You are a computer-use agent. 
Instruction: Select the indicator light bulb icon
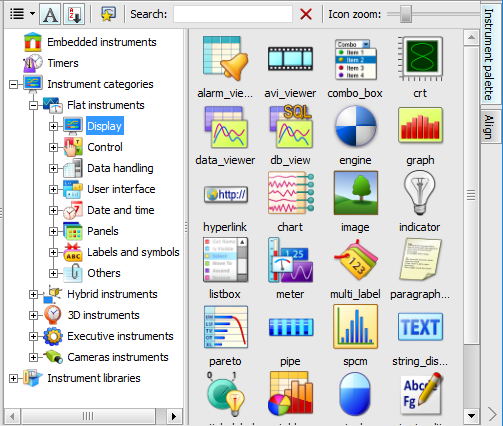coord(420,193)
